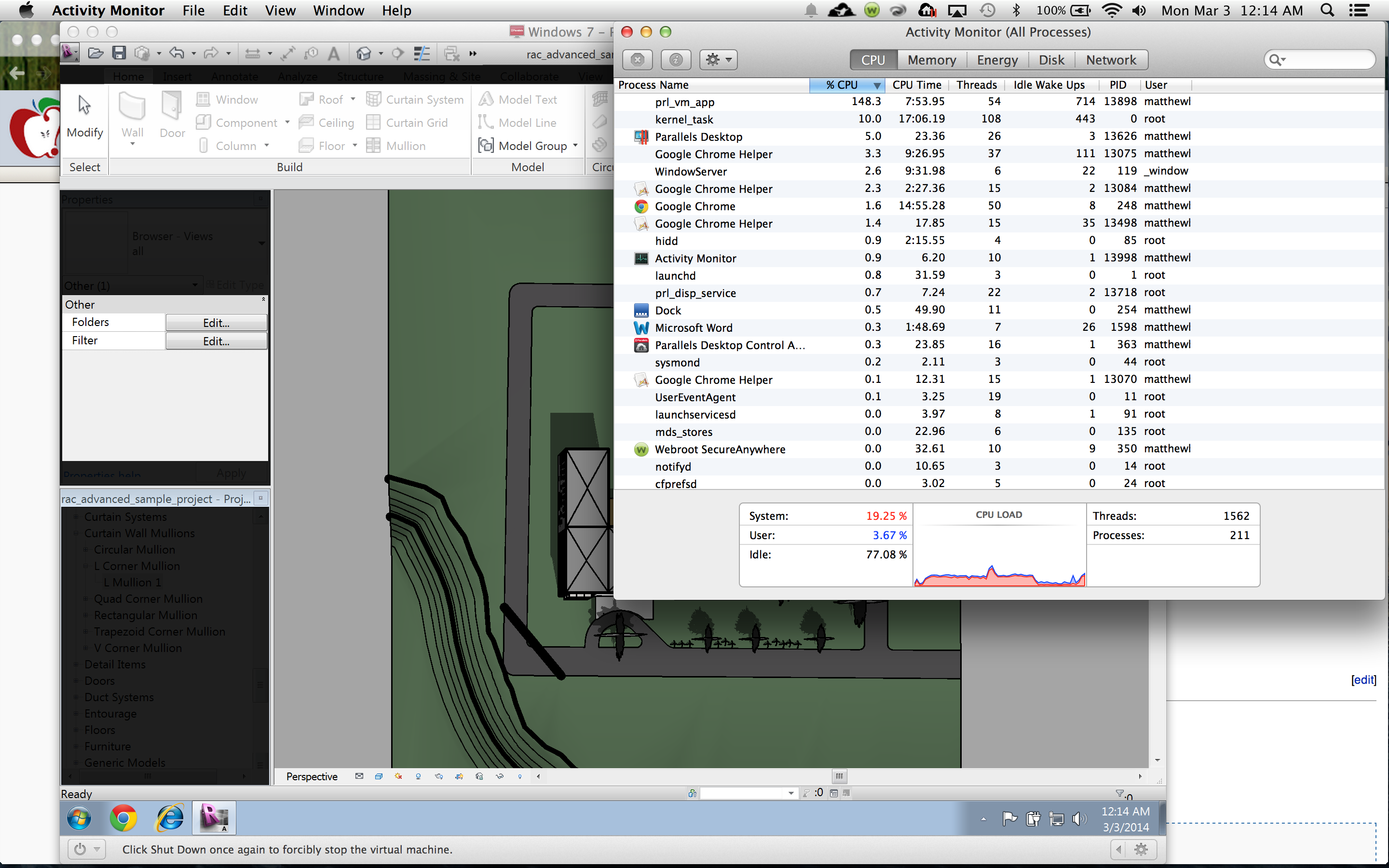This screenshot has width=1389, height=868.
Task: Open the Model Group dropdown arrow
Action: tap(575, 145)
